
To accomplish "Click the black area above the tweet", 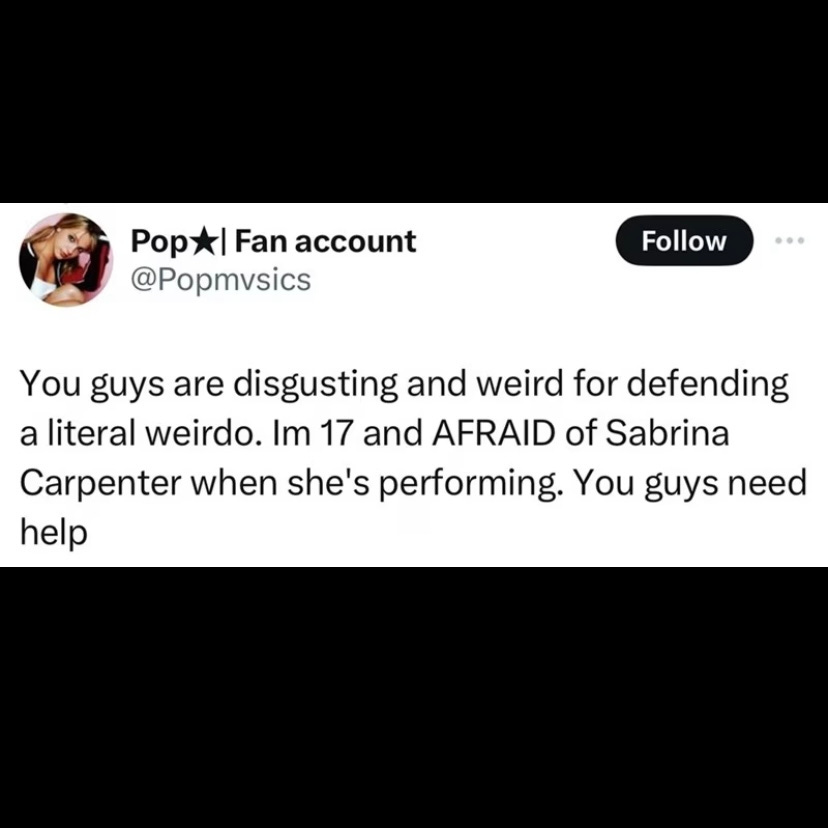I will tap(414, 101).
